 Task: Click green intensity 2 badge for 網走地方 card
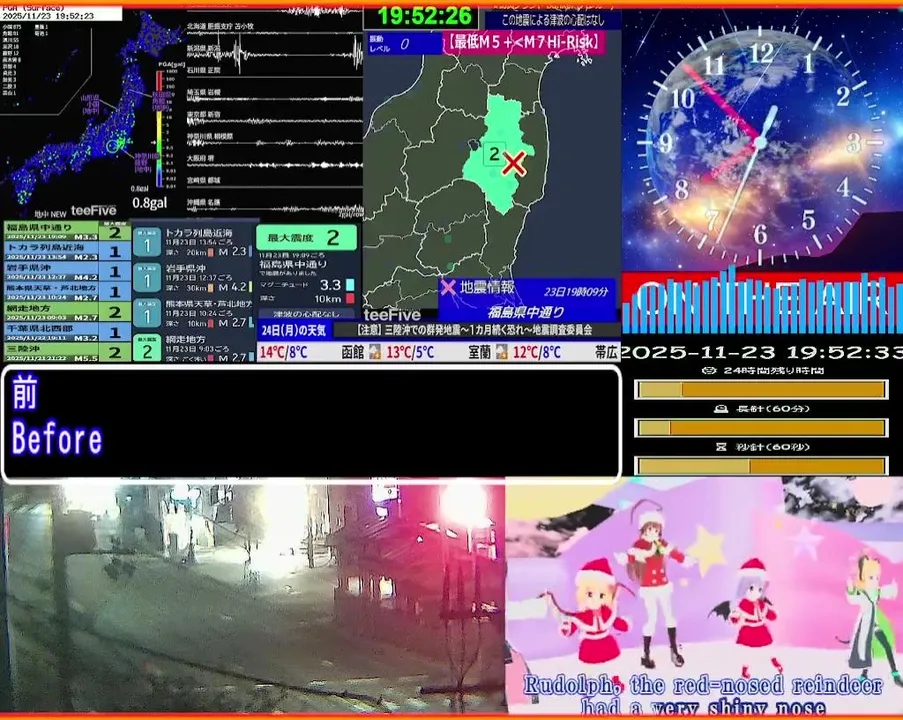coord(146,348)
